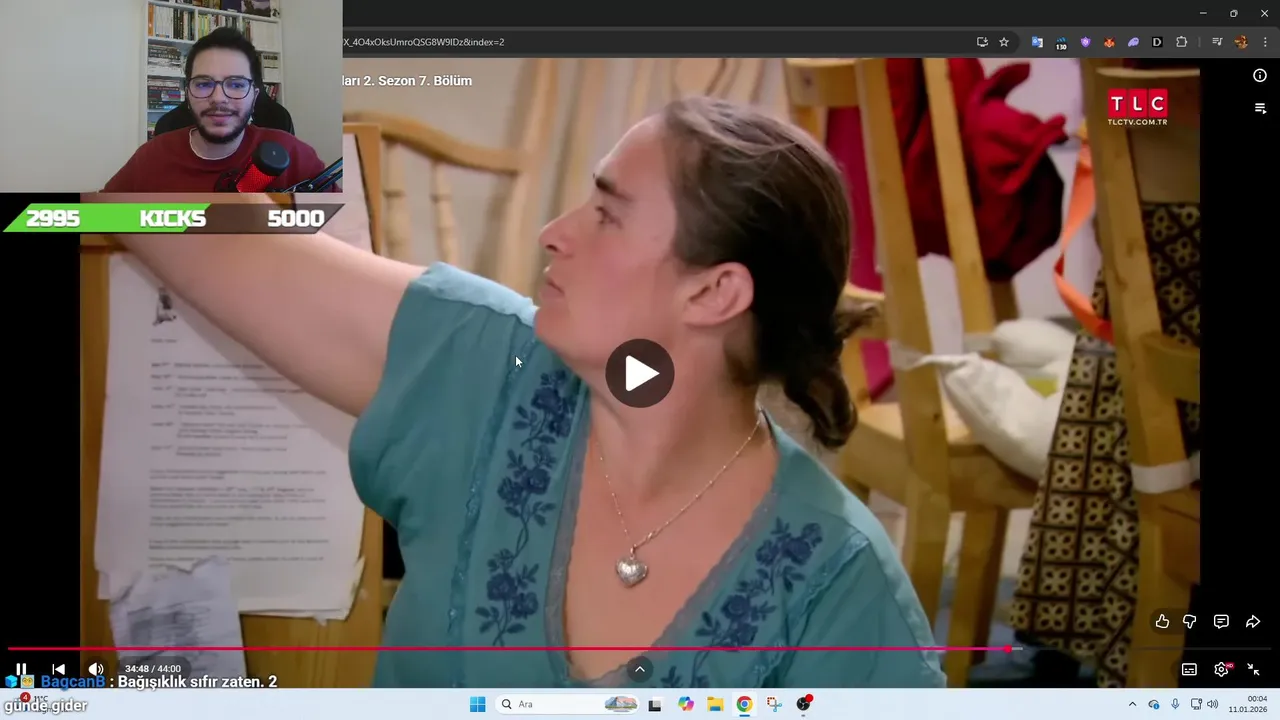This screenshot has width=1280, height=720.
Task: Open Chrome three-dot menu
Action: [x=1265, y=42]
